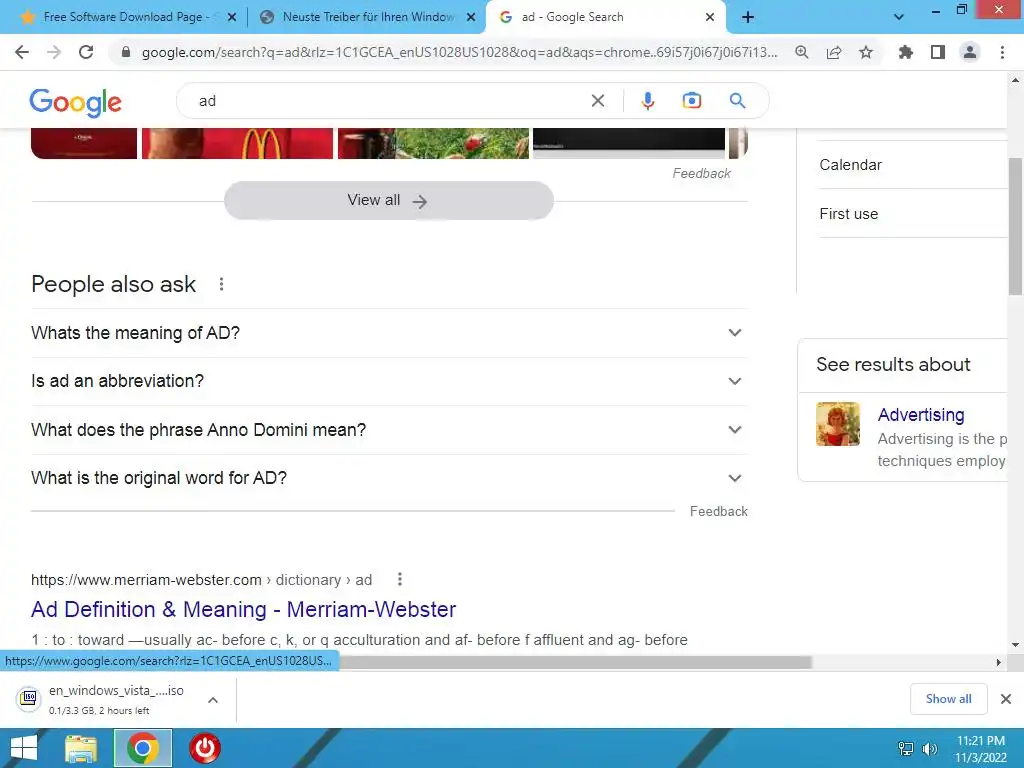Open the network icon in system tray

tap(906, 749)
